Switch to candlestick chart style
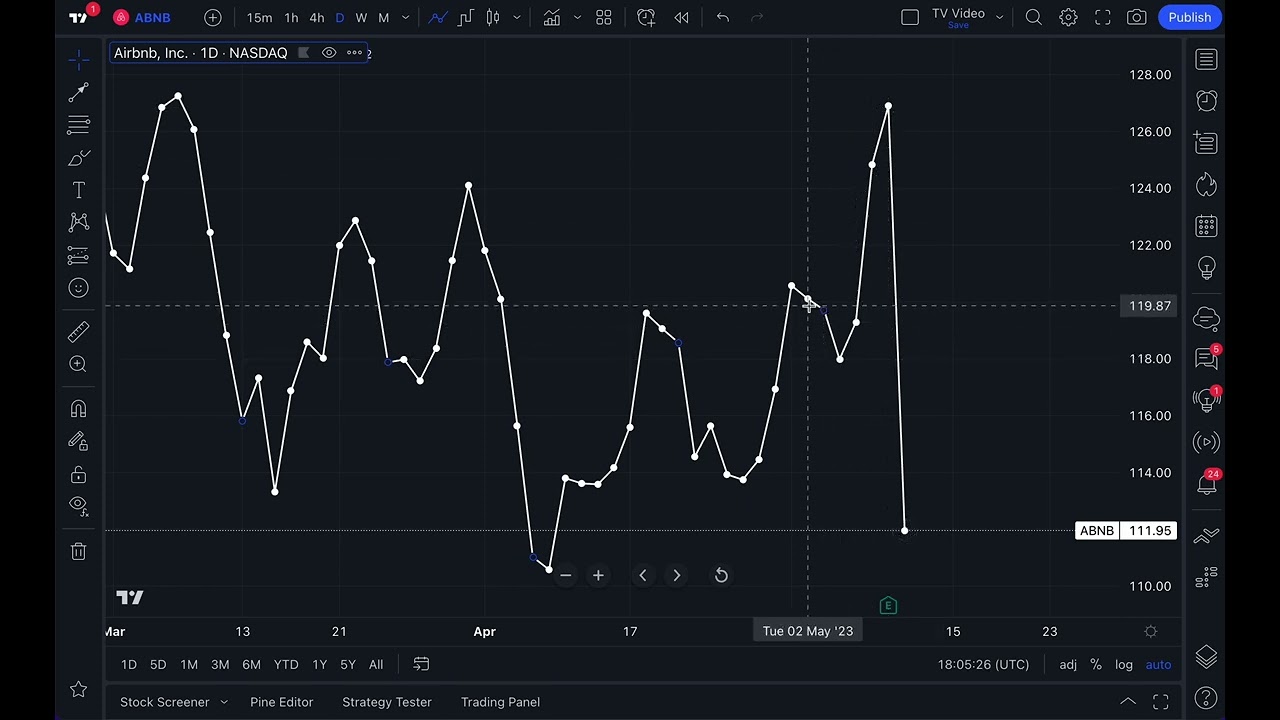Image resolution: width=1280 pixels, height=720 pixels. [x=493, y=17]
